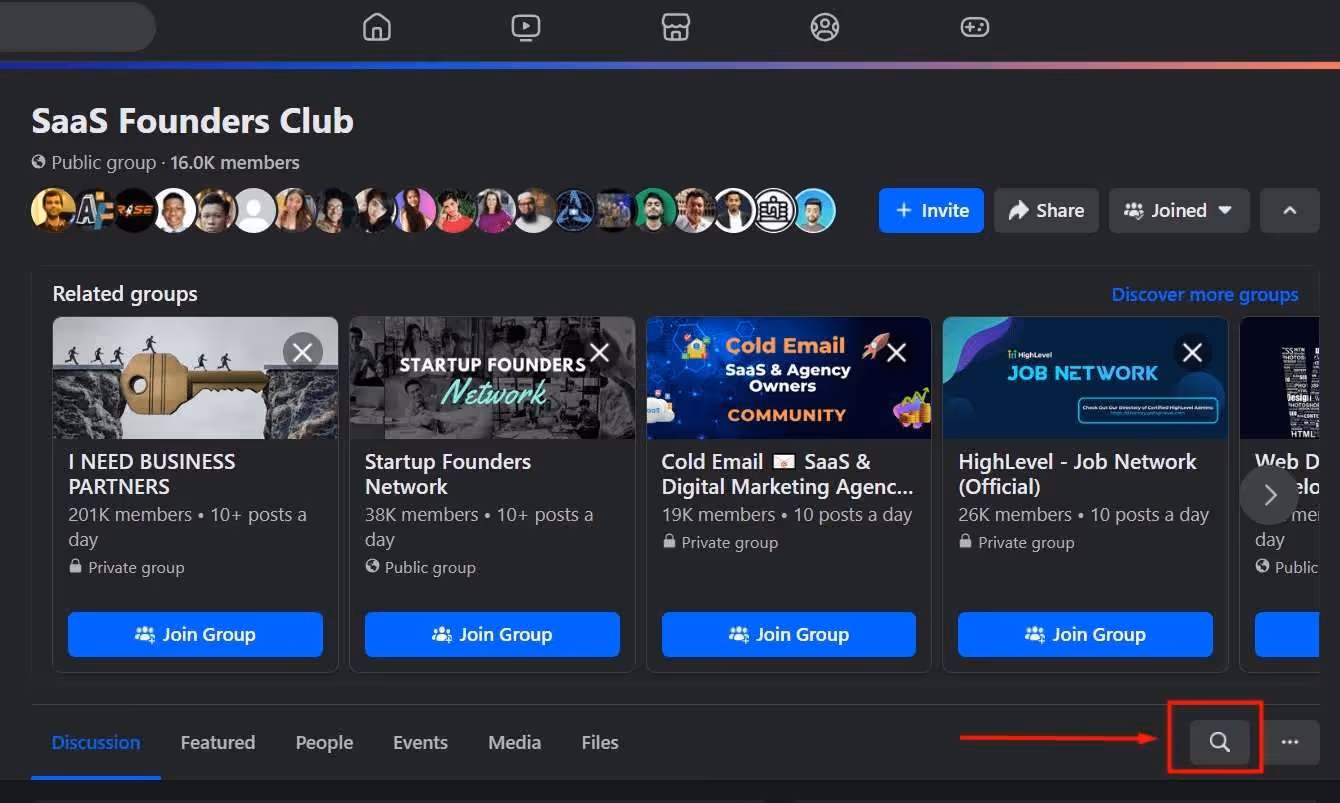The height and width of the screenshot is (803, 1340).
Task: Open the Discover more groups link
Action: point(1205,294)
